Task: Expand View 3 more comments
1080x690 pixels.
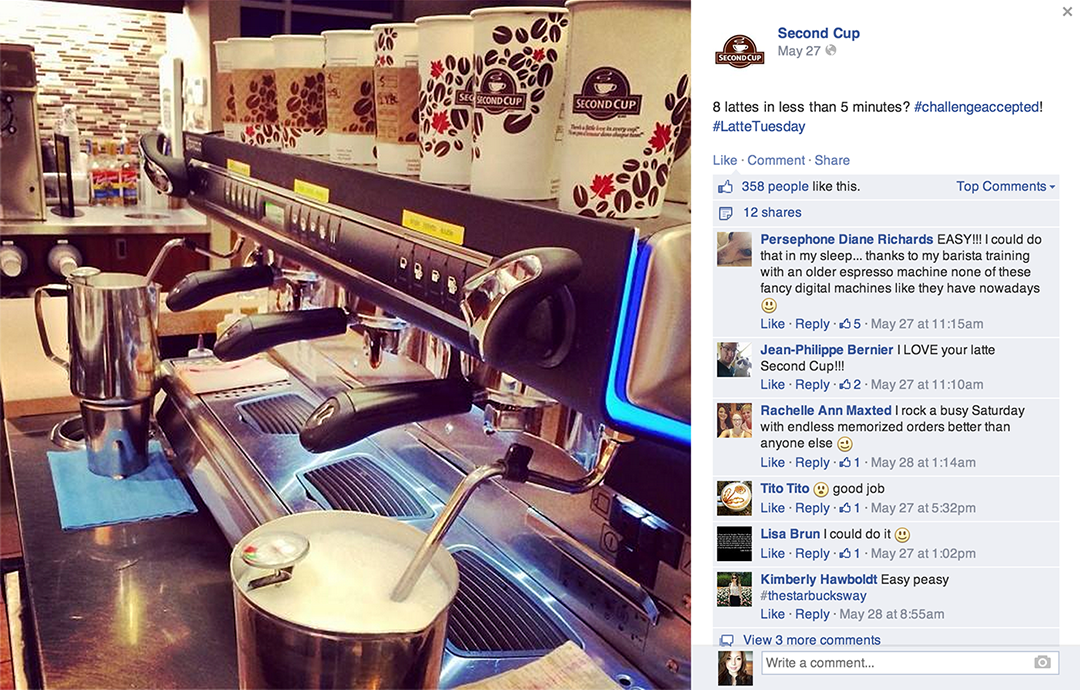Action: [x=811, y=640]
